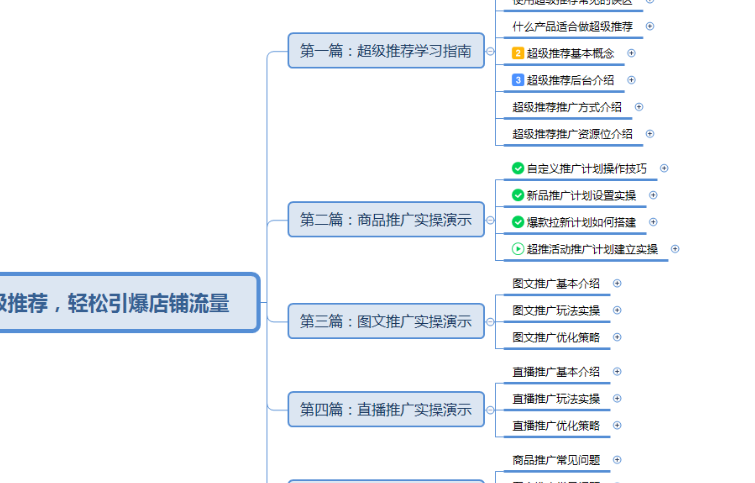
Task: Click the 爆款拉新计划如何搭建 subtopic text
Action: coord(582,222)
